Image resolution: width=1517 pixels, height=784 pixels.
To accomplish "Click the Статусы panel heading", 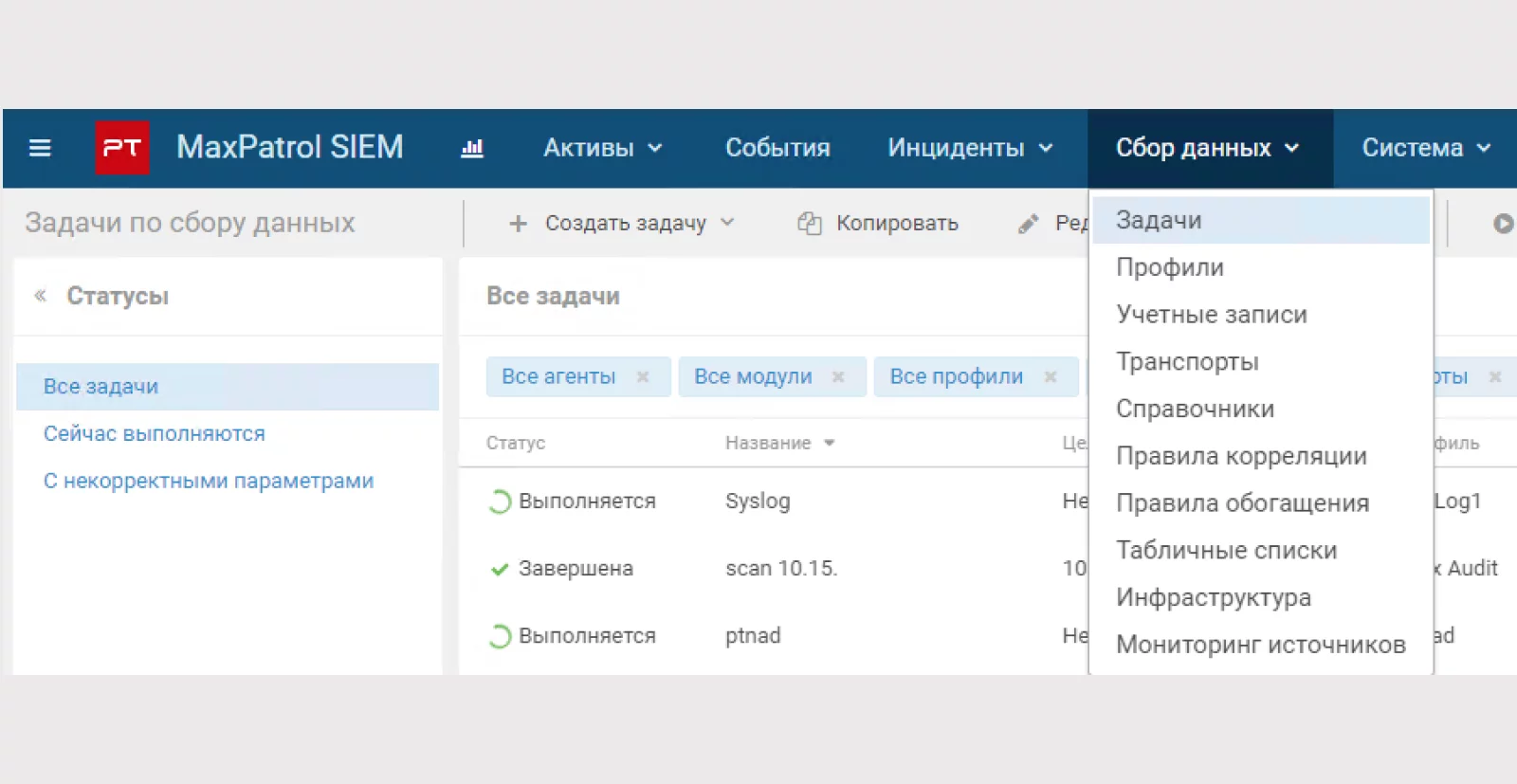I will coord(118,296).
